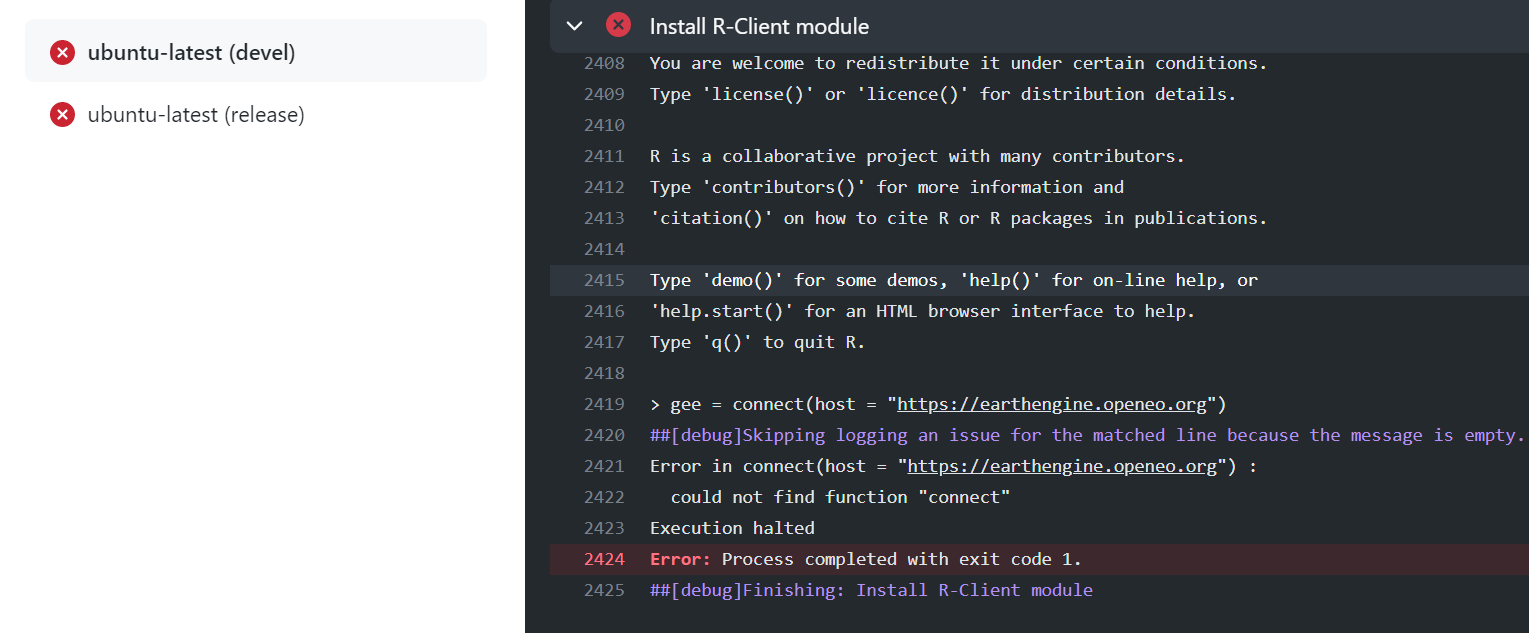Click the "Type 'contributors()' for more information" line
The width and height of the screenshot is (1529, 633).
pos(887,187)
